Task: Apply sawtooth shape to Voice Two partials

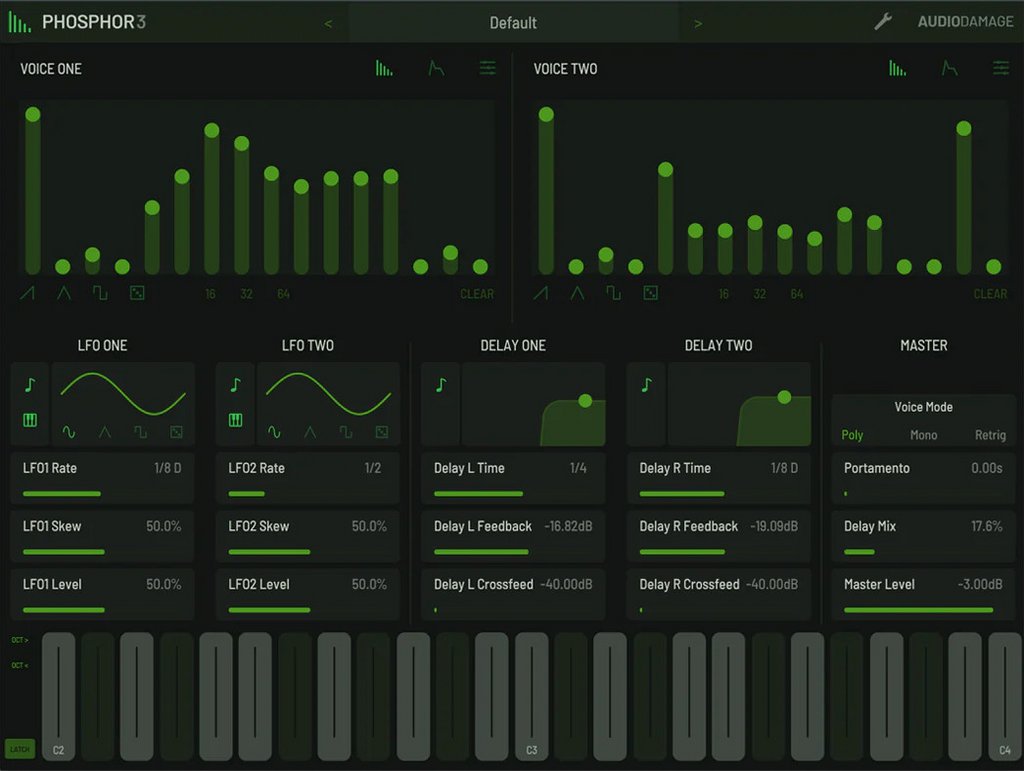Action: click(x=541, y=293)
